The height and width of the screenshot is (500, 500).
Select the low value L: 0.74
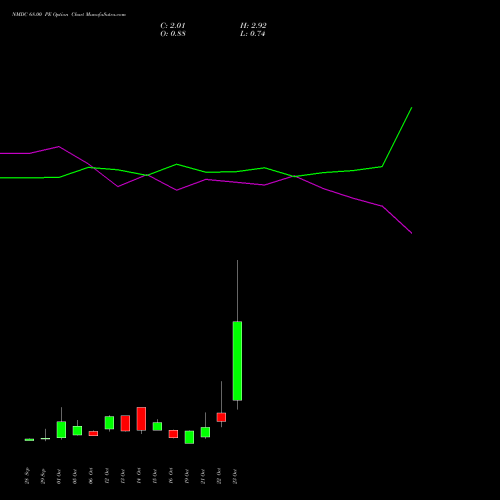click(x=252, y=34)
